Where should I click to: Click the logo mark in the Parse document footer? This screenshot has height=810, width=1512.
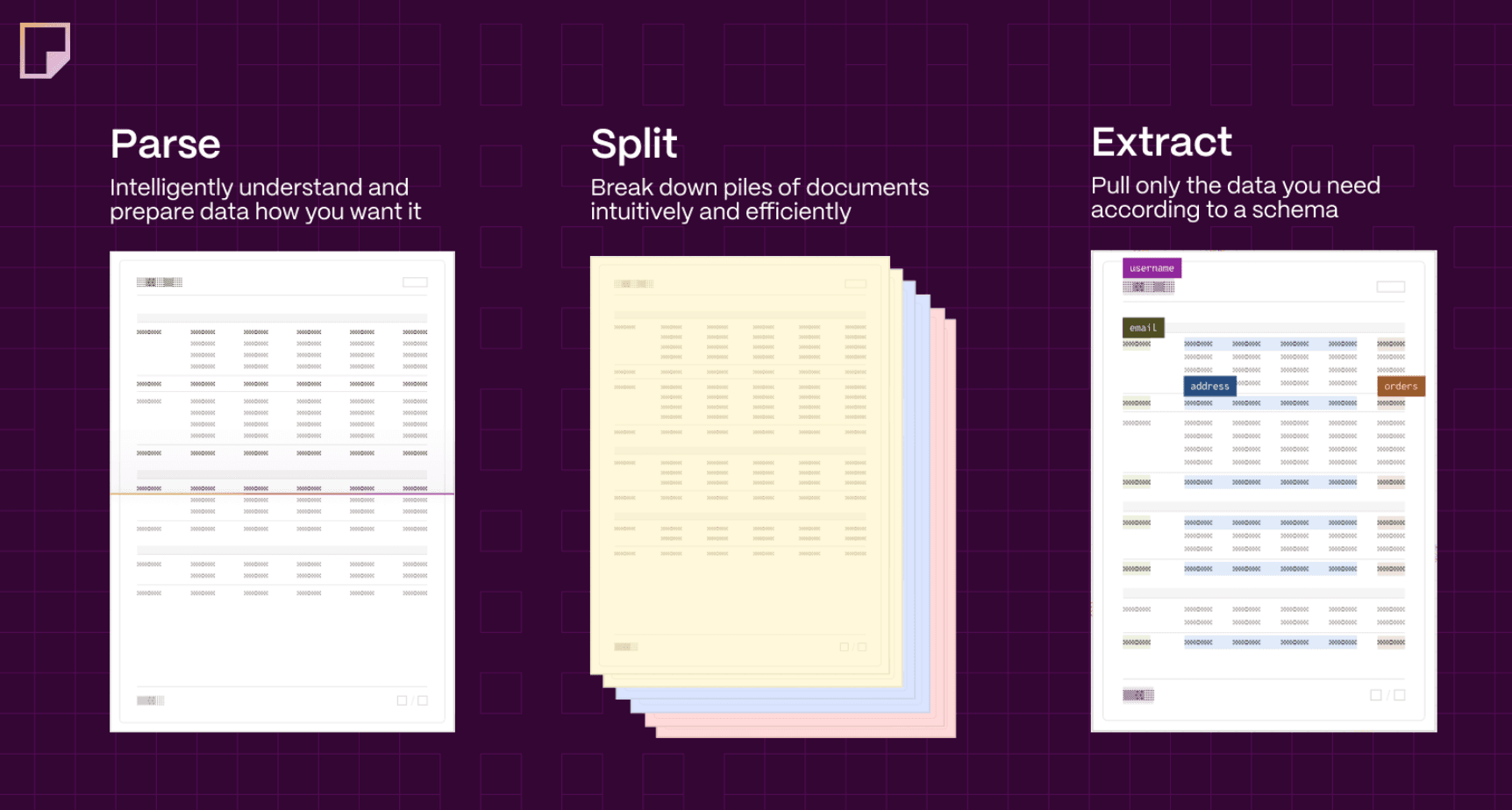(149, 700)
